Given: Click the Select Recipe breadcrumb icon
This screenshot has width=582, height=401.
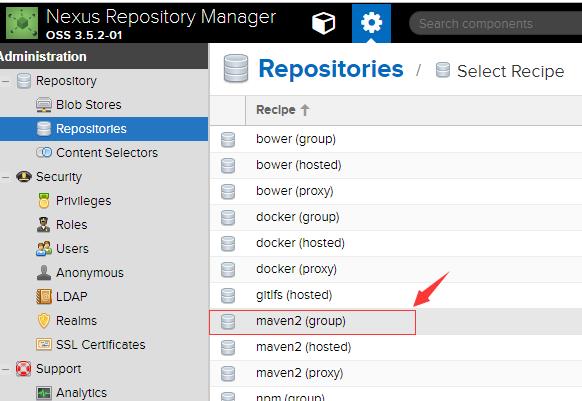Looking at the screenshot, I should pyautogui.click(x=443, y=70).
